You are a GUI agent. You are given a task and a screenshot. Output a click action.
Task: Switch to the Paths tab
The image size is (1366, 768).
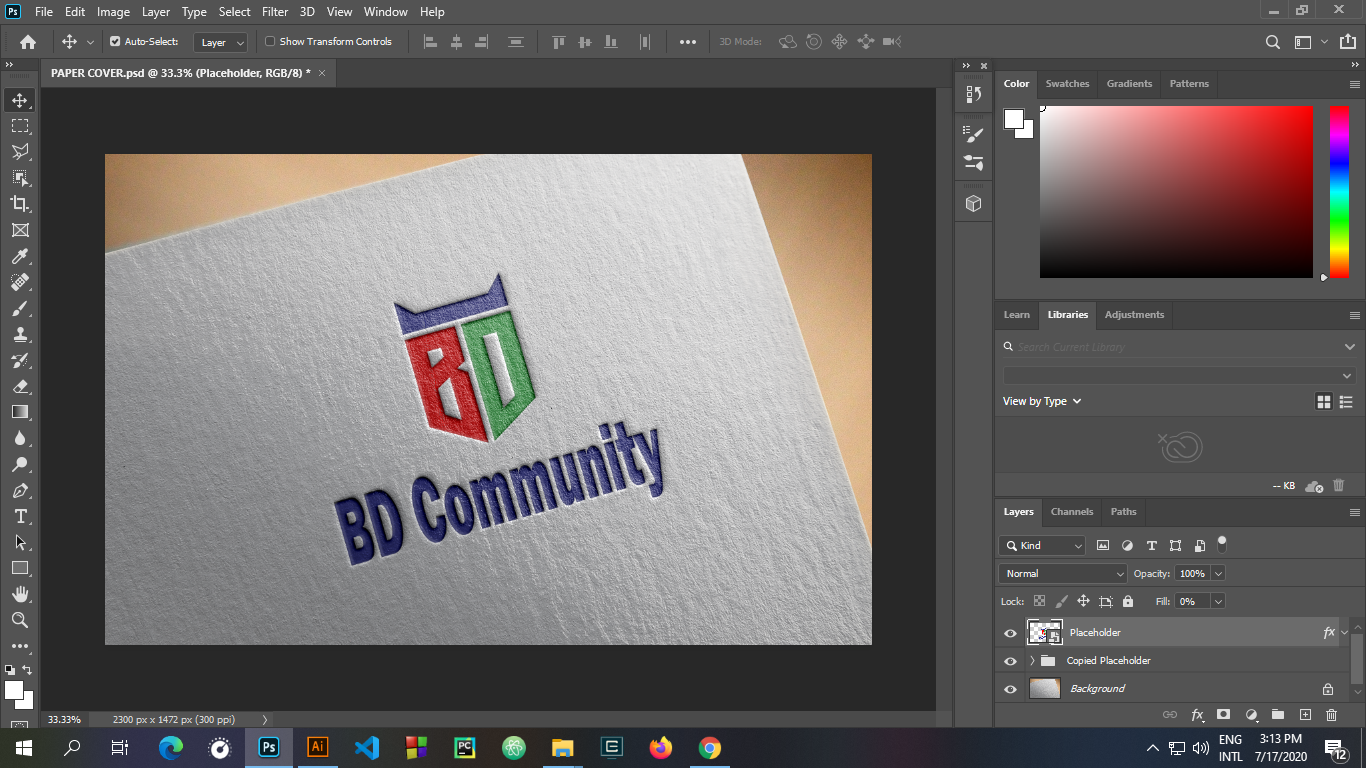click(1124, 512)
